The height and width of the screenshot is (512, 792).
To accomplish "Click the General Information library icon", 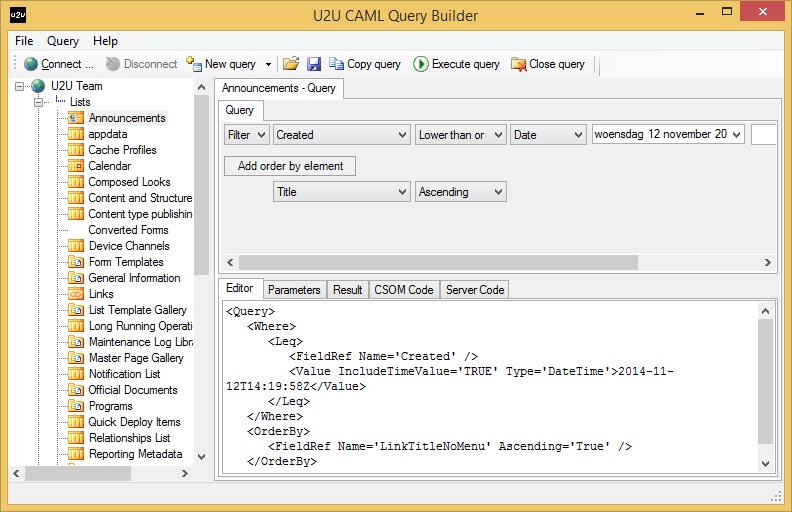I will 76,278.
